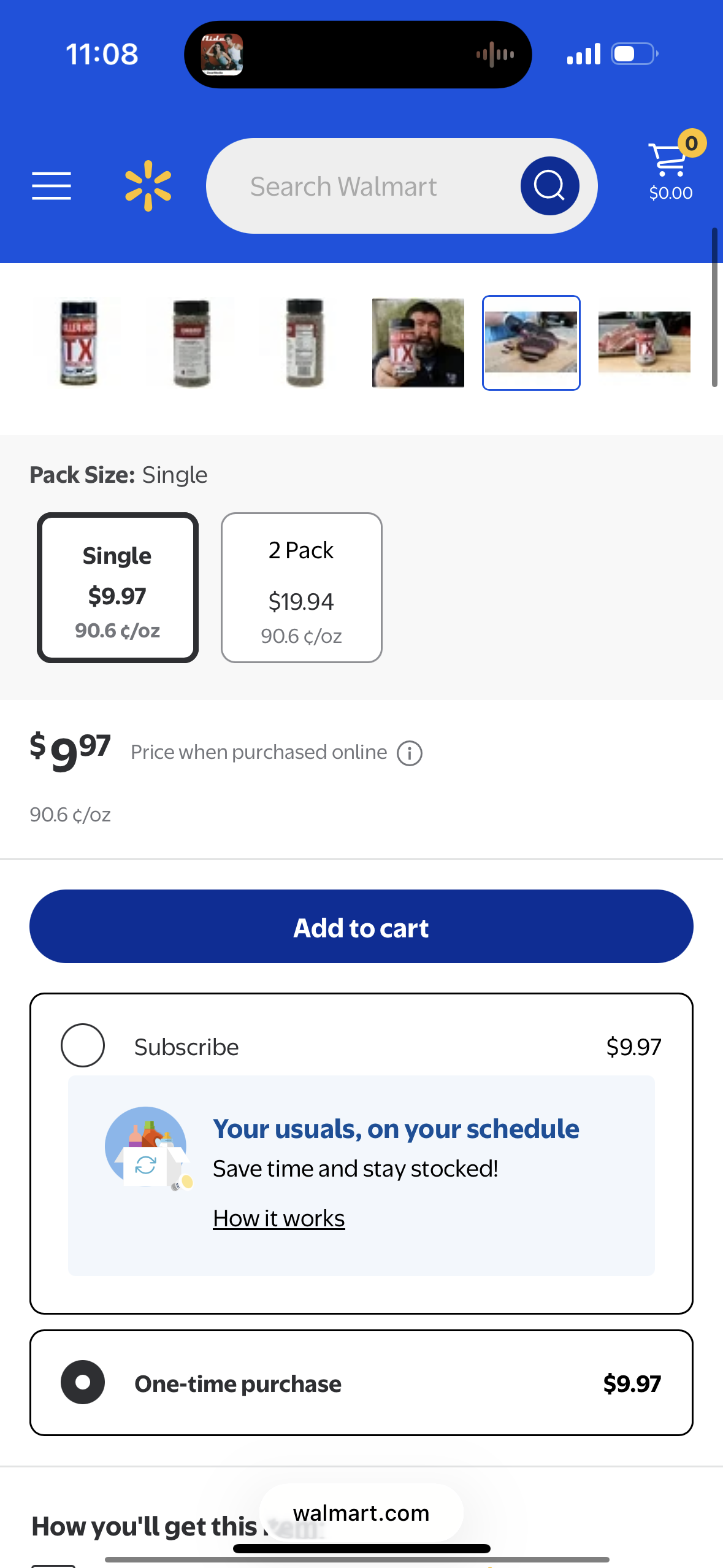Tap the Walmart spark logo
Viewport: 723px width, 1568px height.
click(148, 186)
